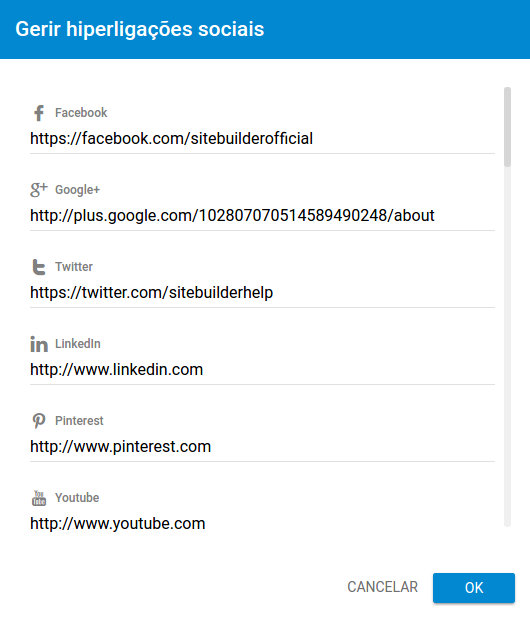Edit the Google+ URL field
530x617 pixels.
(262, 216)
